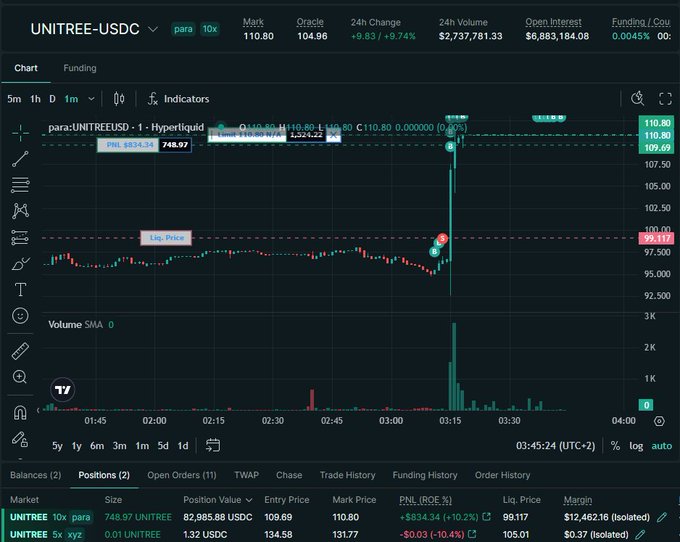
Task: Toggle auto scale mode
Action: coord(662,446)
